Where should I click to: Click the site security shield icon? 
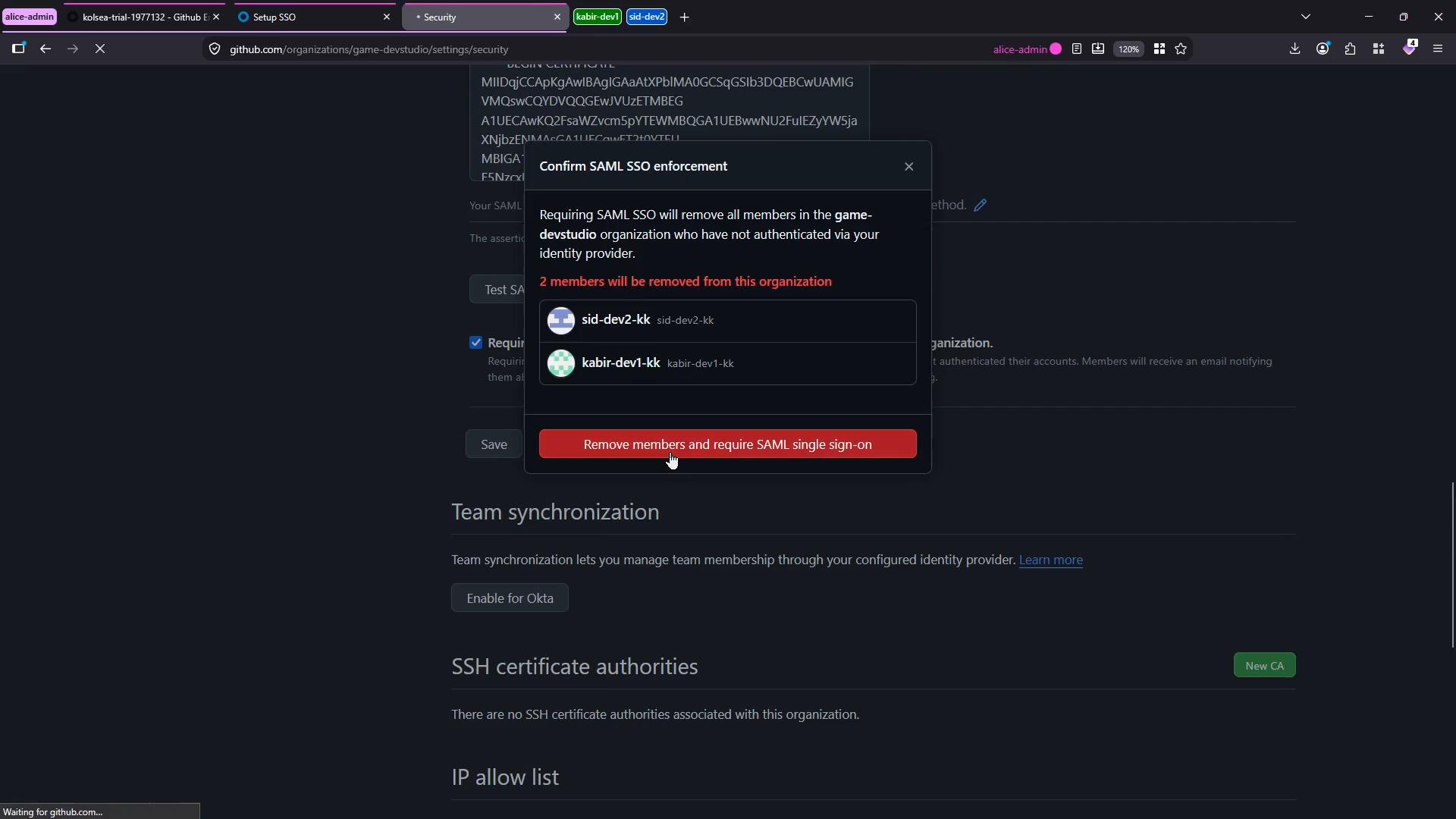[215, 49]
